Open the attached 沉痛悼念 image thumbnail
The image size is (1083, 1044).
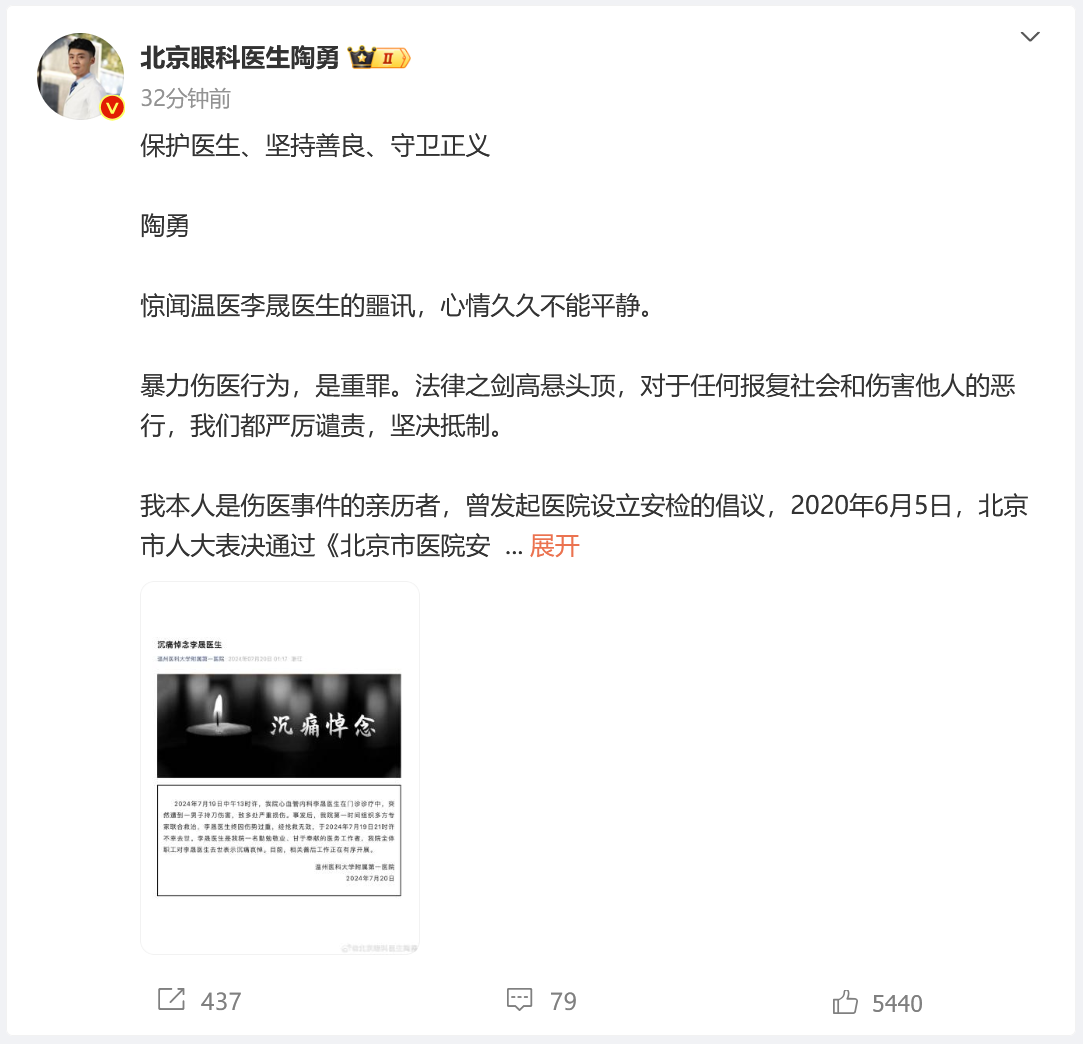[280, 768]
